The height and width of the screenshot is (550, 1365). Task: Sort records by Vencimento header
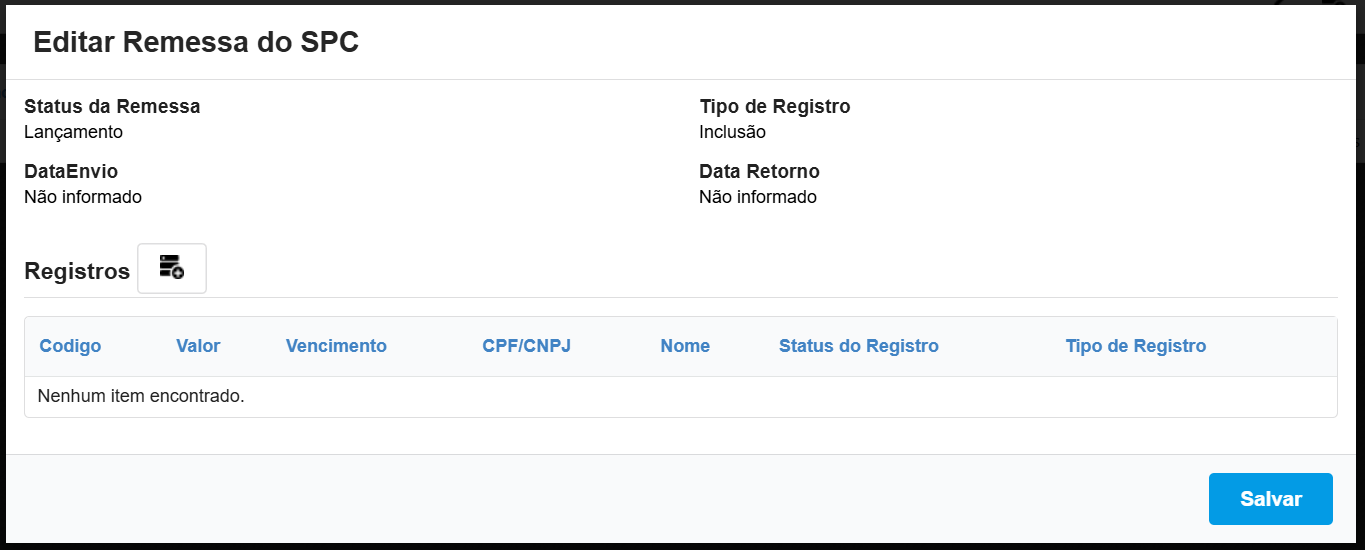click(x=336, y=346)
